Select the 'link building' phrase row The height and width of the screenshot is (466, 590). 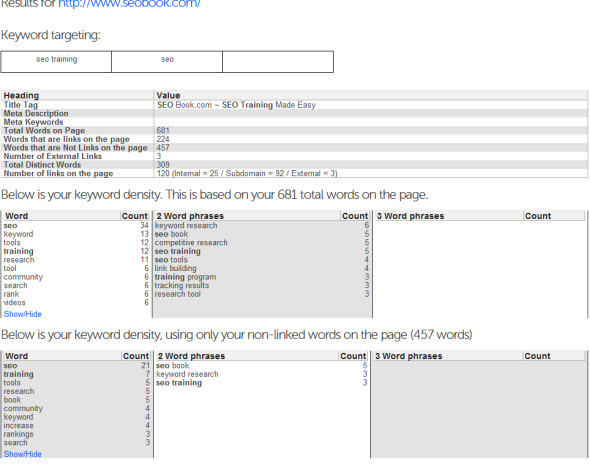[262, 268]
